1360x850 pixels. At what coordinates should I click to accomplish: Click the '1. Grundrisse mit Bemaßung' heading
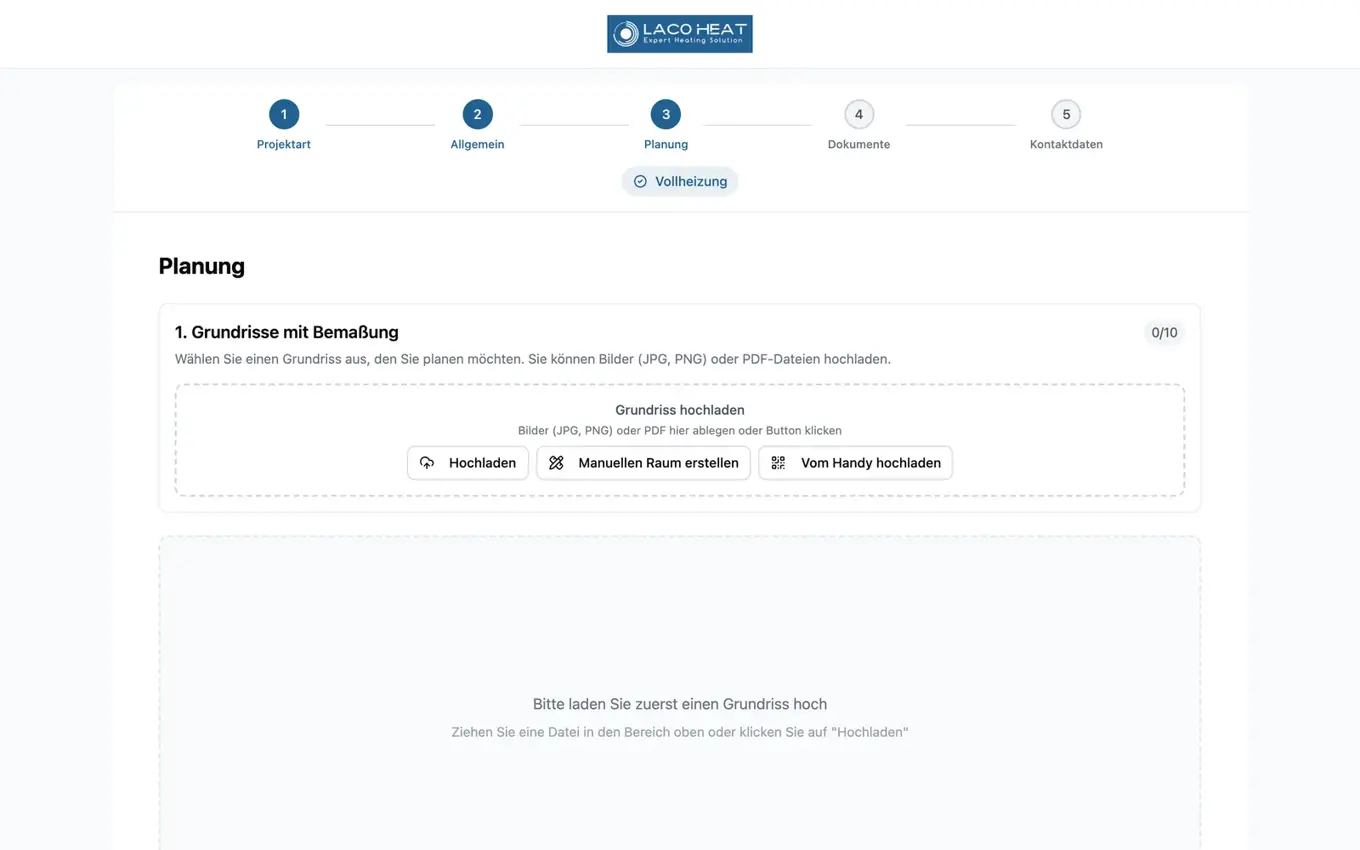tap(287, 332)
